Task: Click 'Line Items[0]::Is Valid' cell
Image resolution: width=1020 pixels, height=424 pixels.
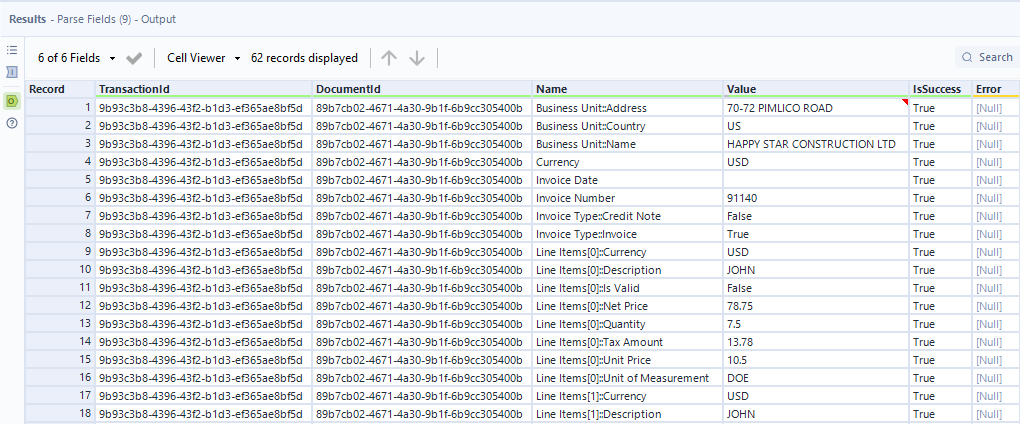Action: (x=628, y=288)
